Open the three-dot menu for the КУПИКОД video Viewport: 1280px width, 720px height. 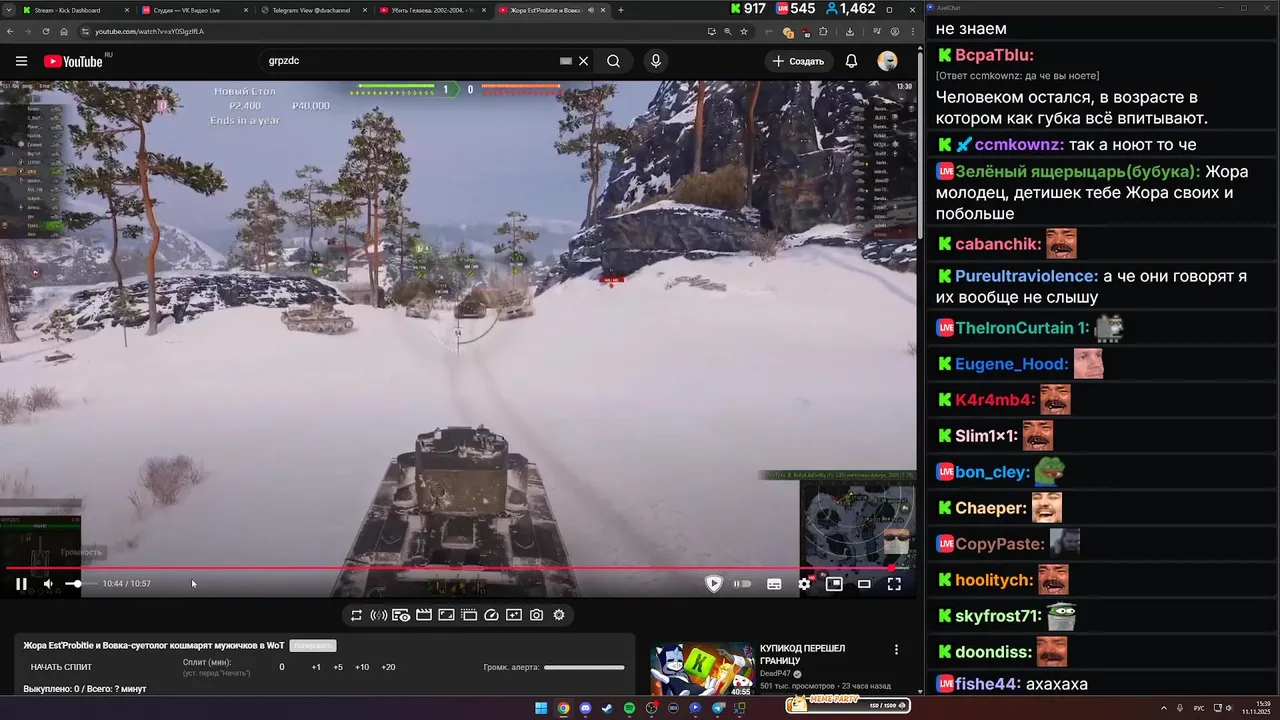click(x=896, y=650)
